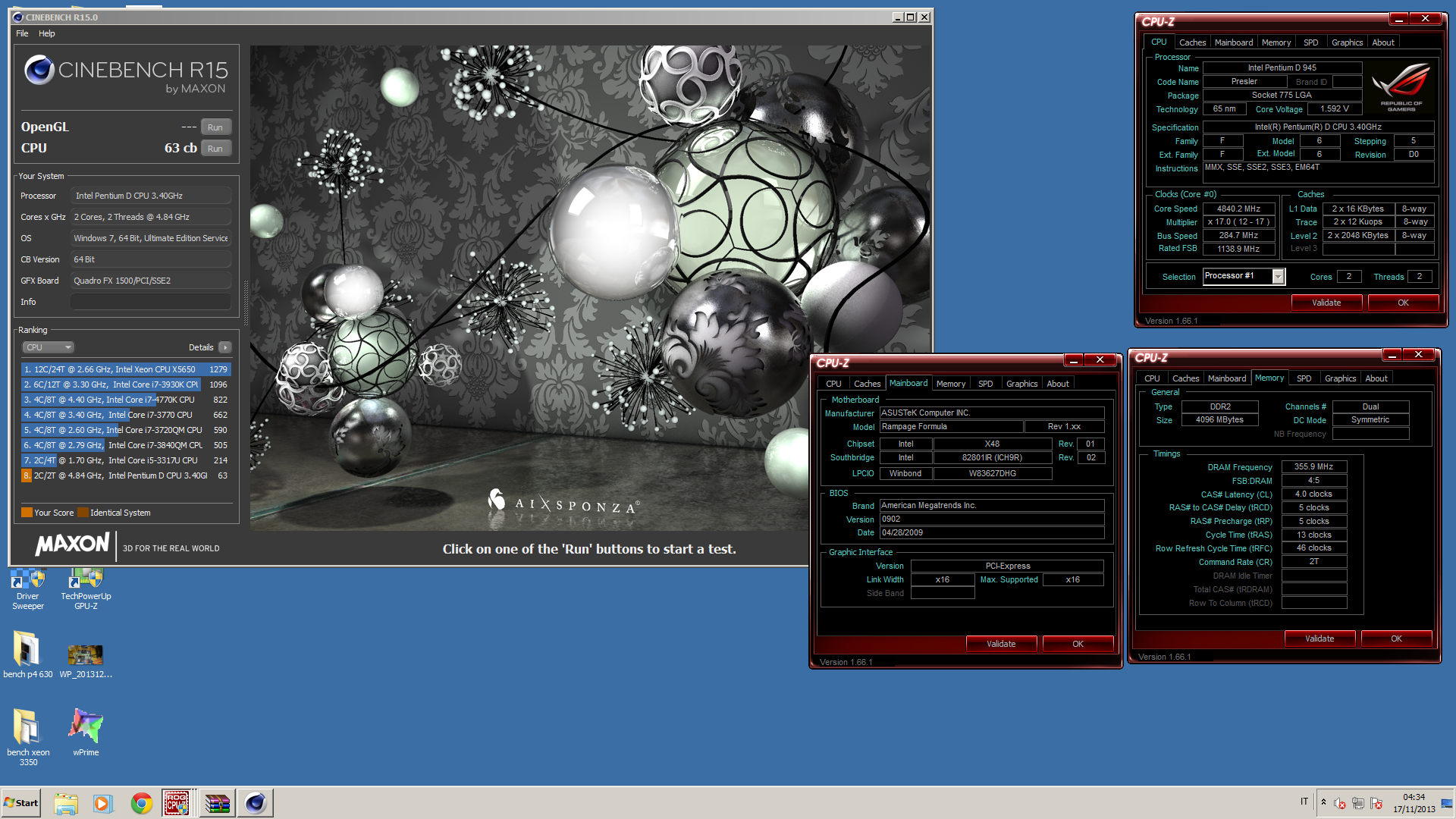
Task: Switch to ROG CPU-Z taskbar item
Action: pyautogui.click(x=177, y=803)
